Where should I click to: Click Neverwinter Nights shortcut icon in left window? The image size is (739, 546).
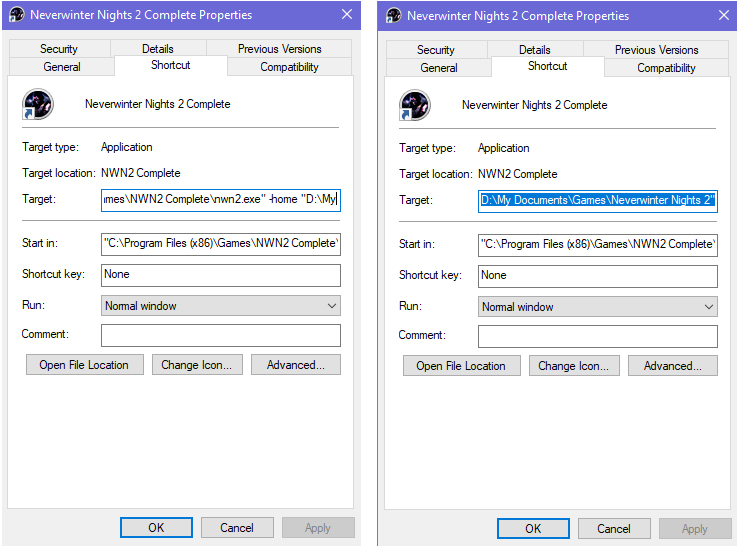(38, 104)
